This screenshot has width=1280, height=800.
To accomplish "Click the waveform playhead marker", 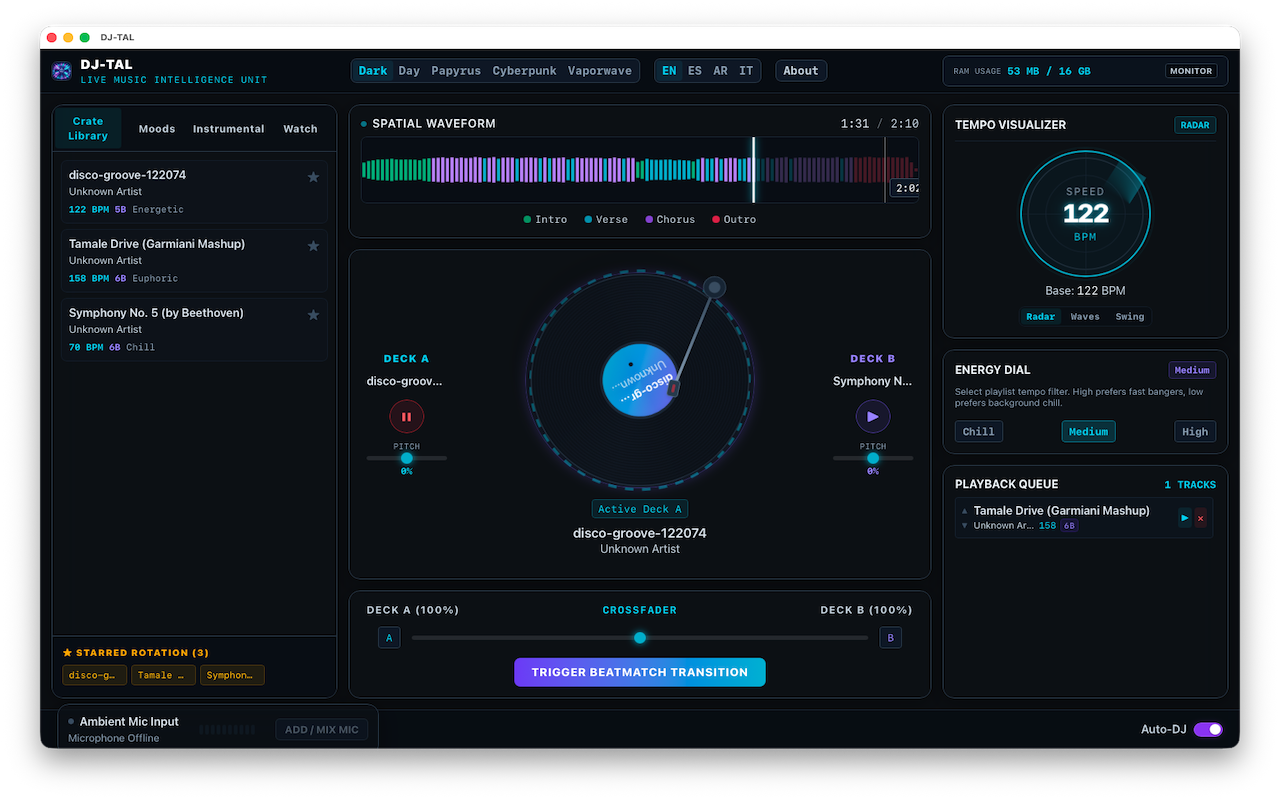I will pos(754,170).
